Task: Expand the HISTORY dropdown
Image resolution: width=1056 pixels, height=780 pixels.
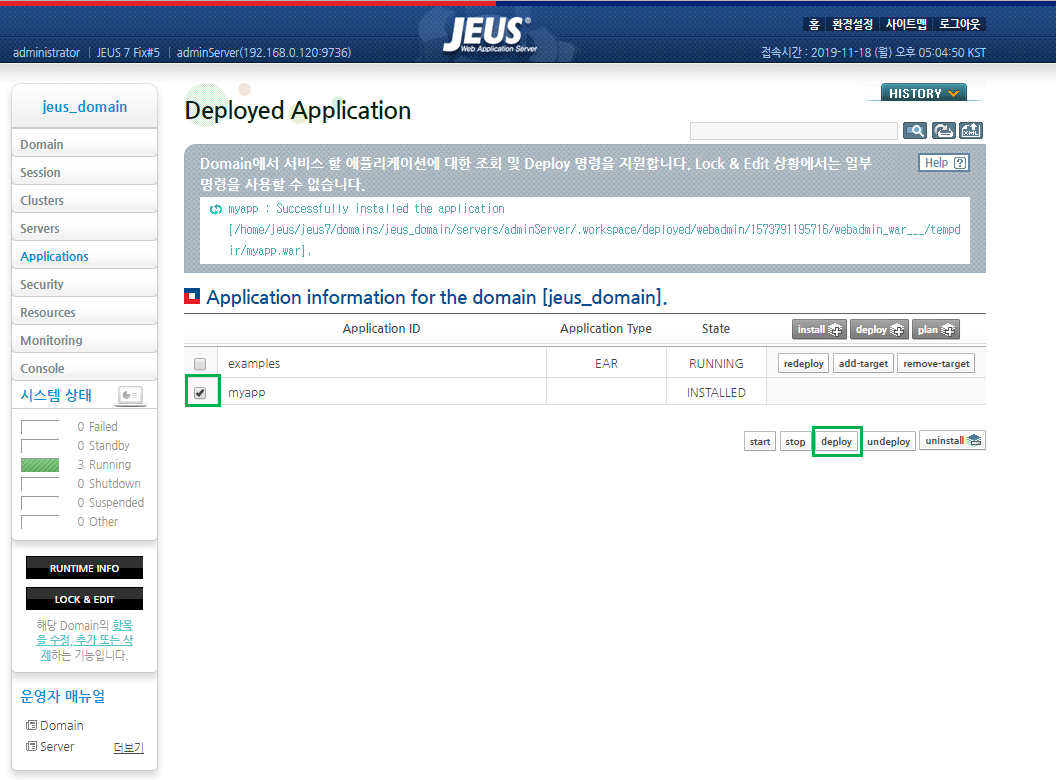Action: click(923, 93)
